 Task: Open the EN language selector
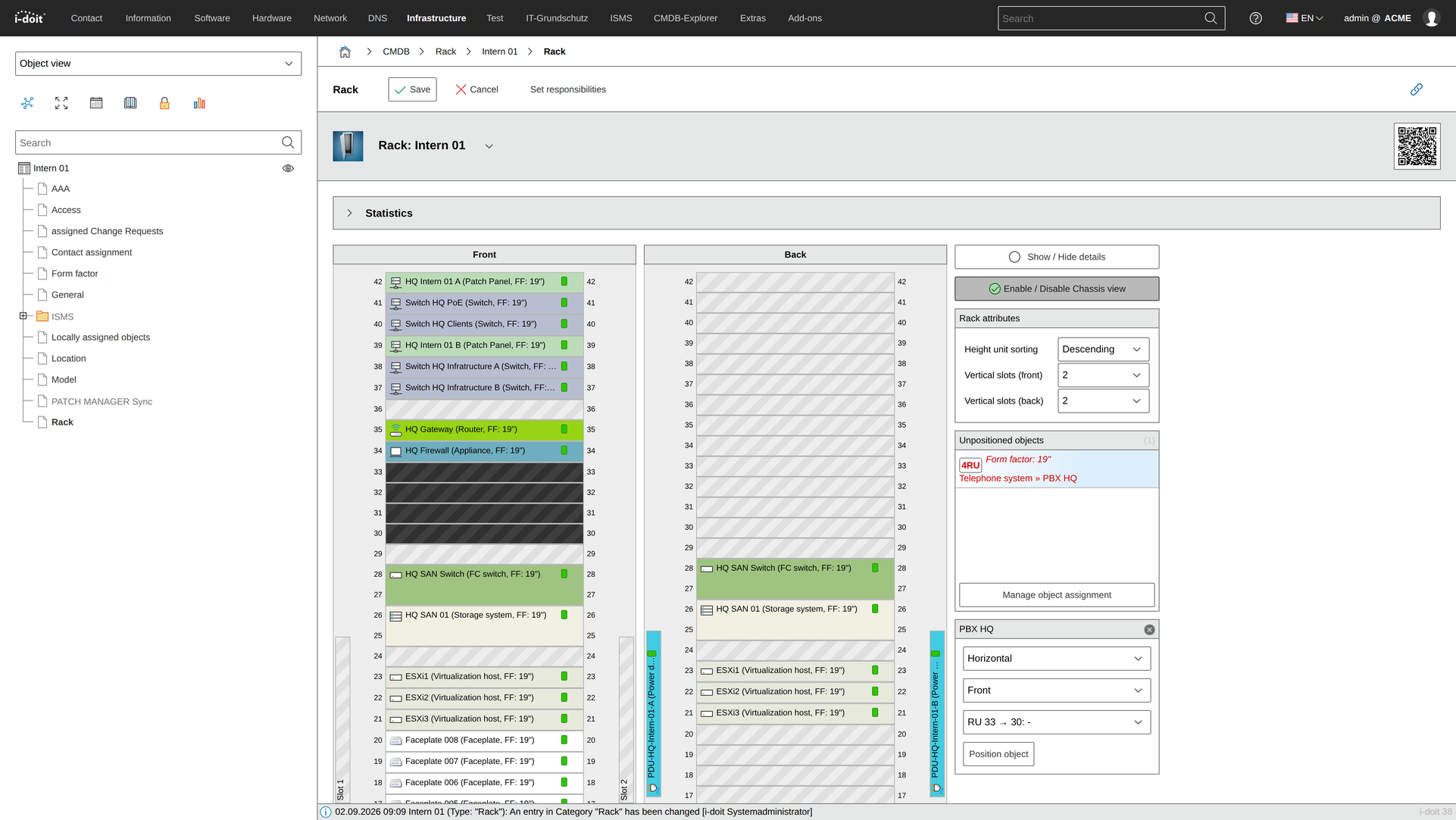(x=1304, y=18)
